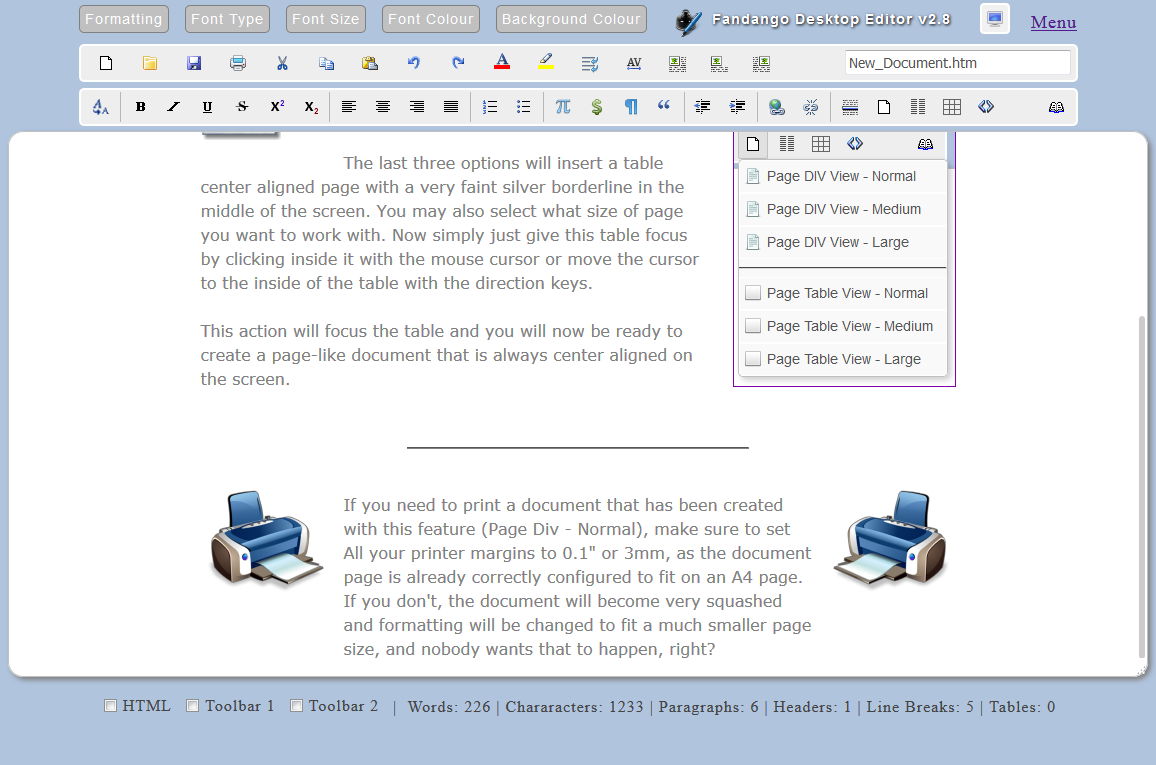Open HTML source view with the code icon
This screenshot has height=765, width=1156.
pyautogui.click(x=985, y=106)
